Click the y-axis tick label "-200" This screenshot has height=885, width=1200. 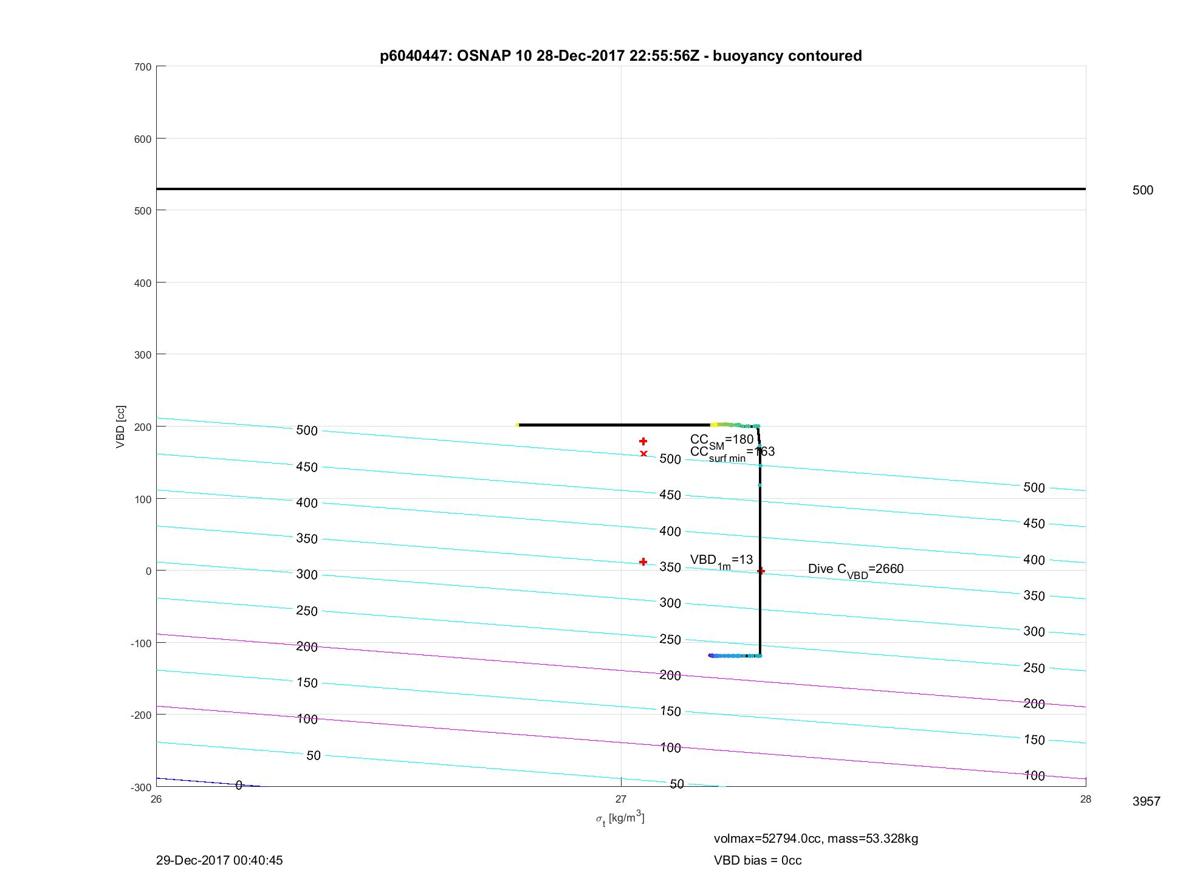[140, 715]
